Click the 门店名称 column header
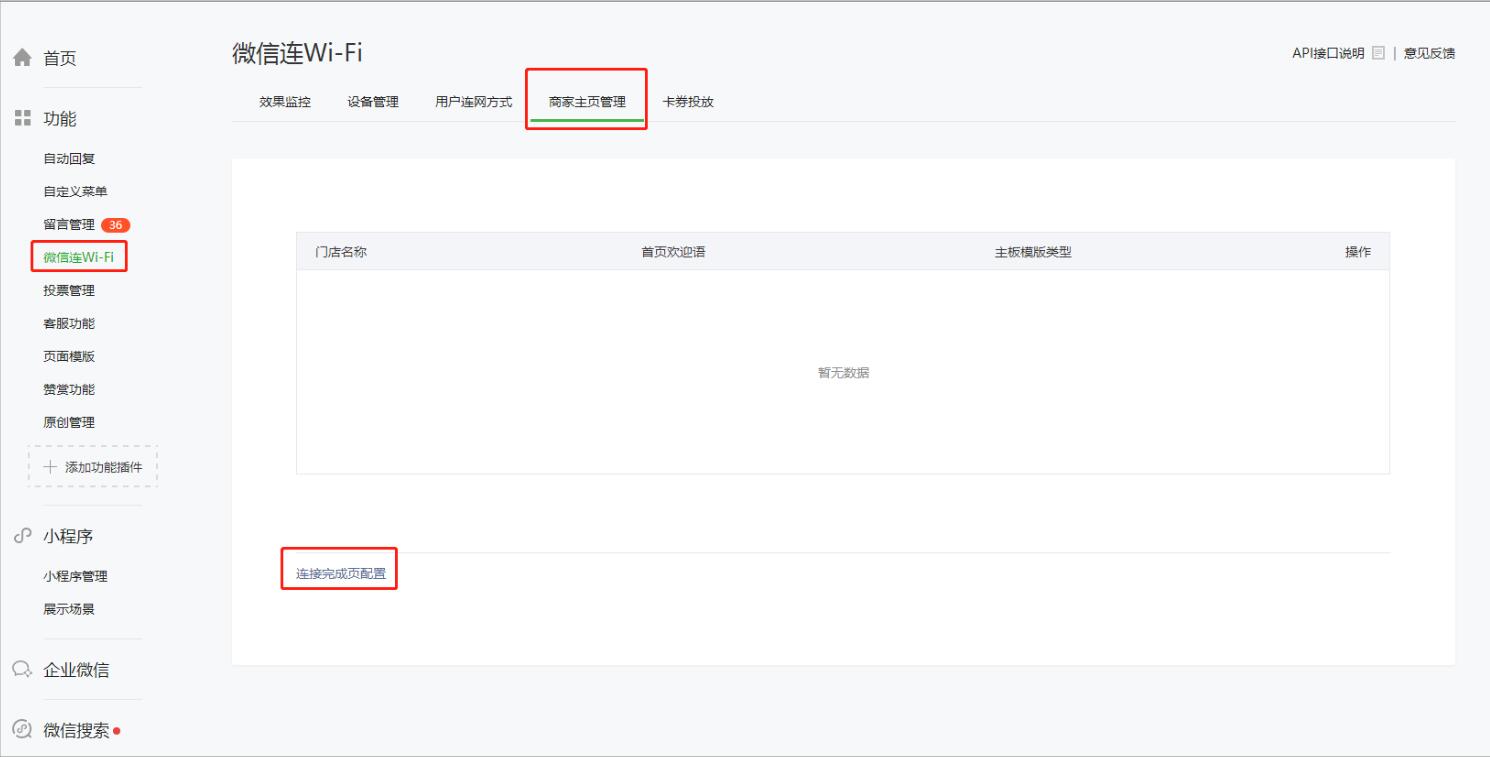 (x=341, y=252)
